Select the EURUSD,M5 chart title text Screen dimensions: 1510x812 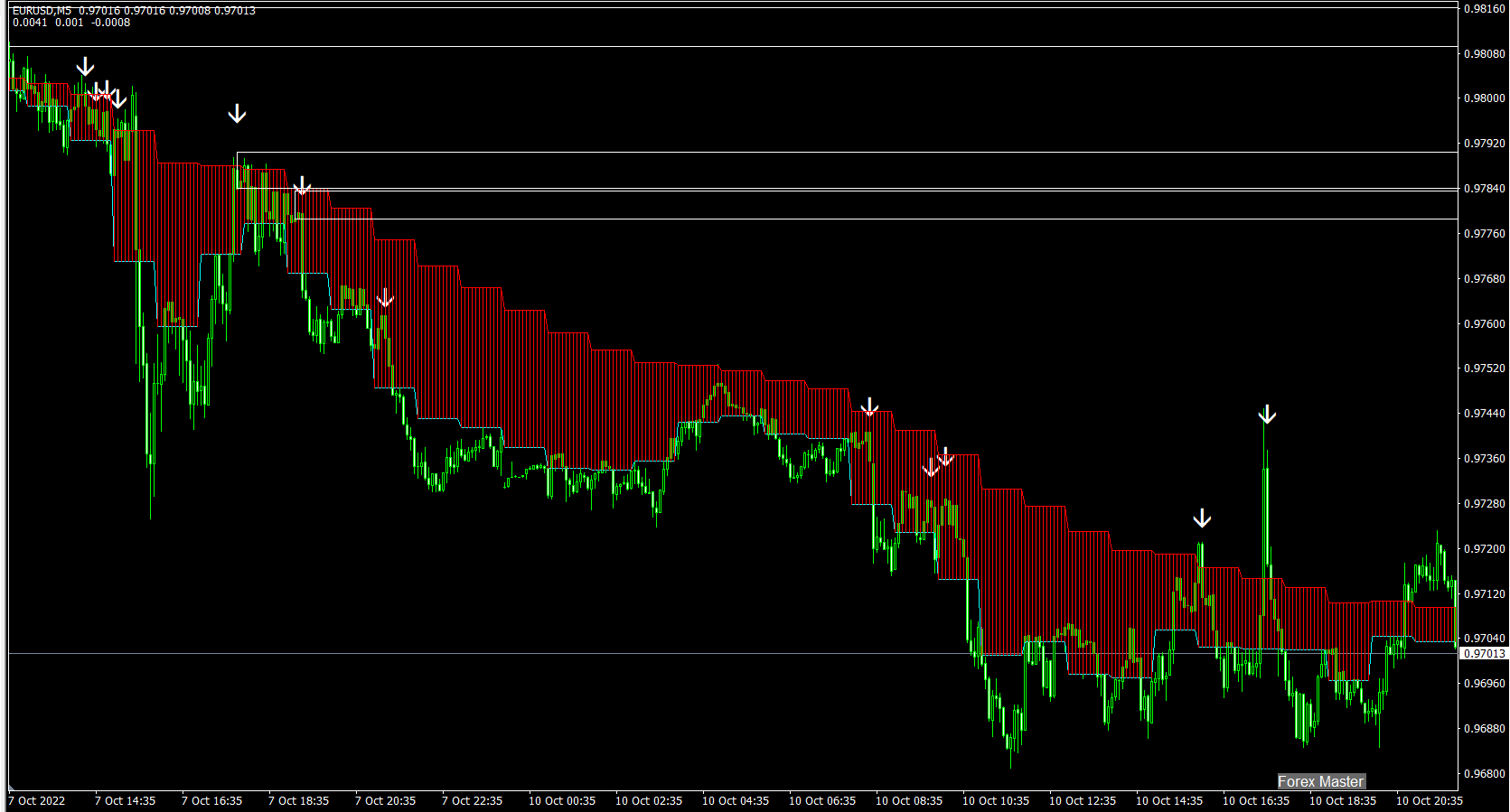coord(42,11)
